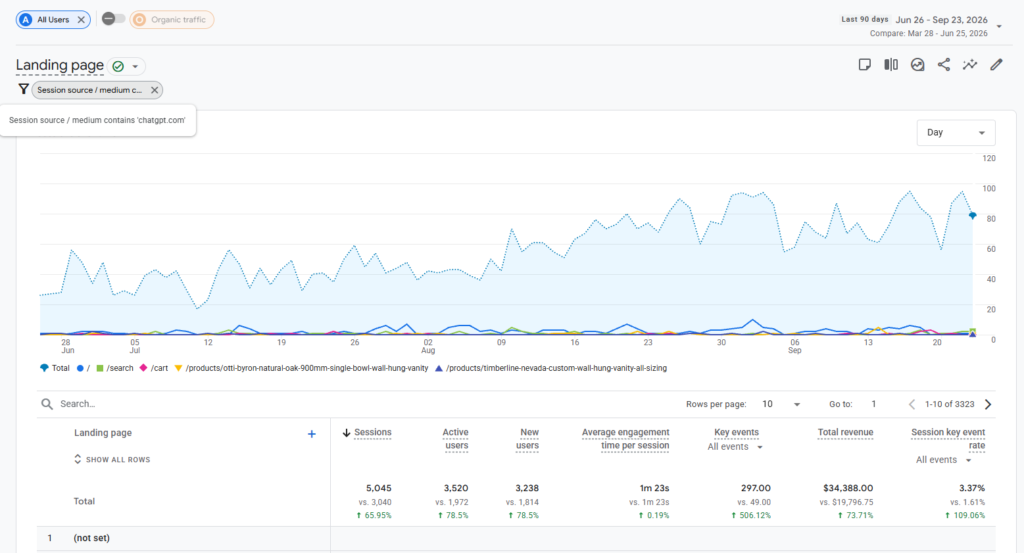Viewport: 1024px width, 553px height.
Task: Open the Insights icon in toolbar
Action: [918, 65]
